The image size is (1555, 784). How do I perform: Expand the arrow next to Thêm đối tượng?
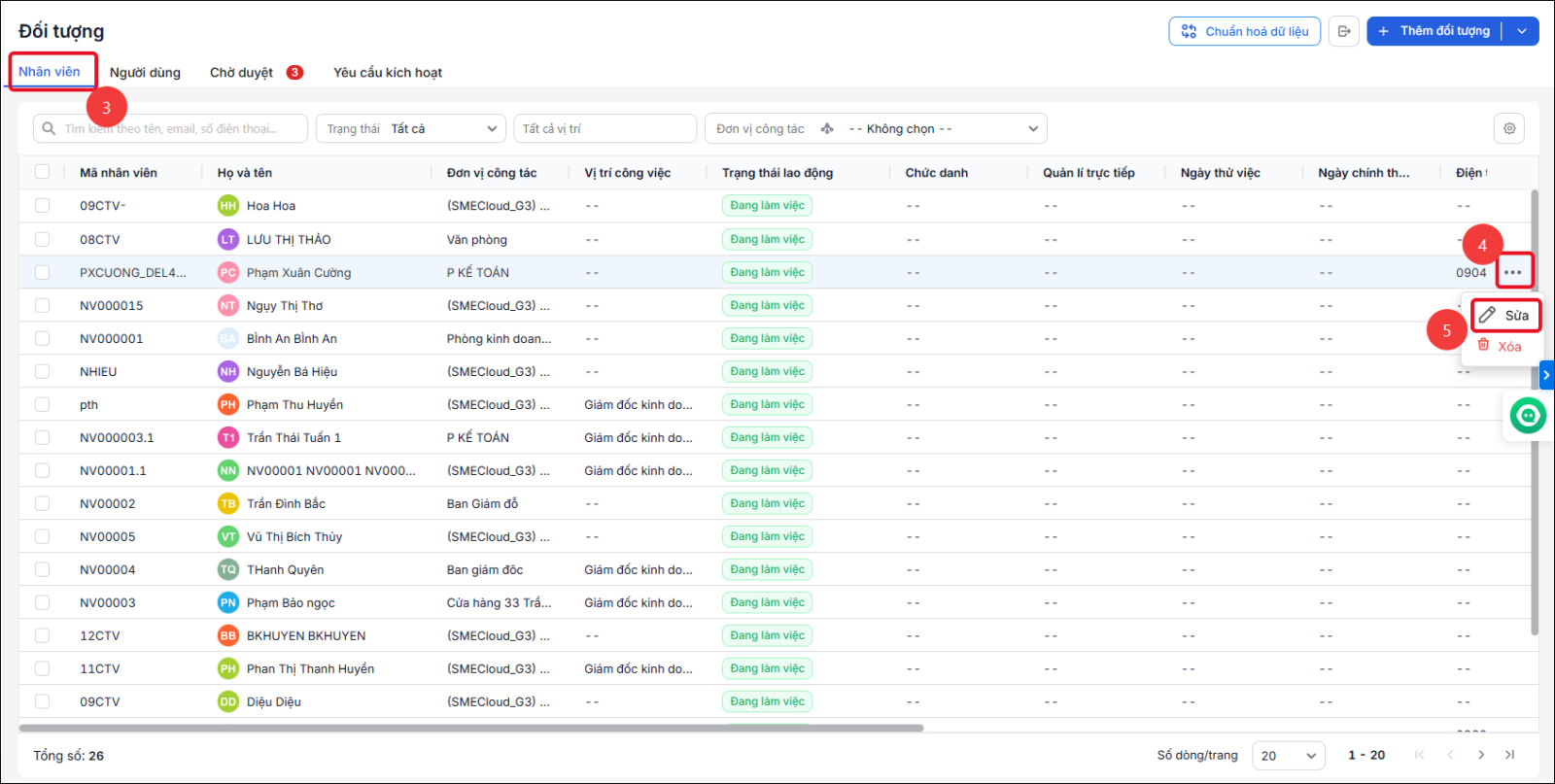click(x=1522, y=31)
